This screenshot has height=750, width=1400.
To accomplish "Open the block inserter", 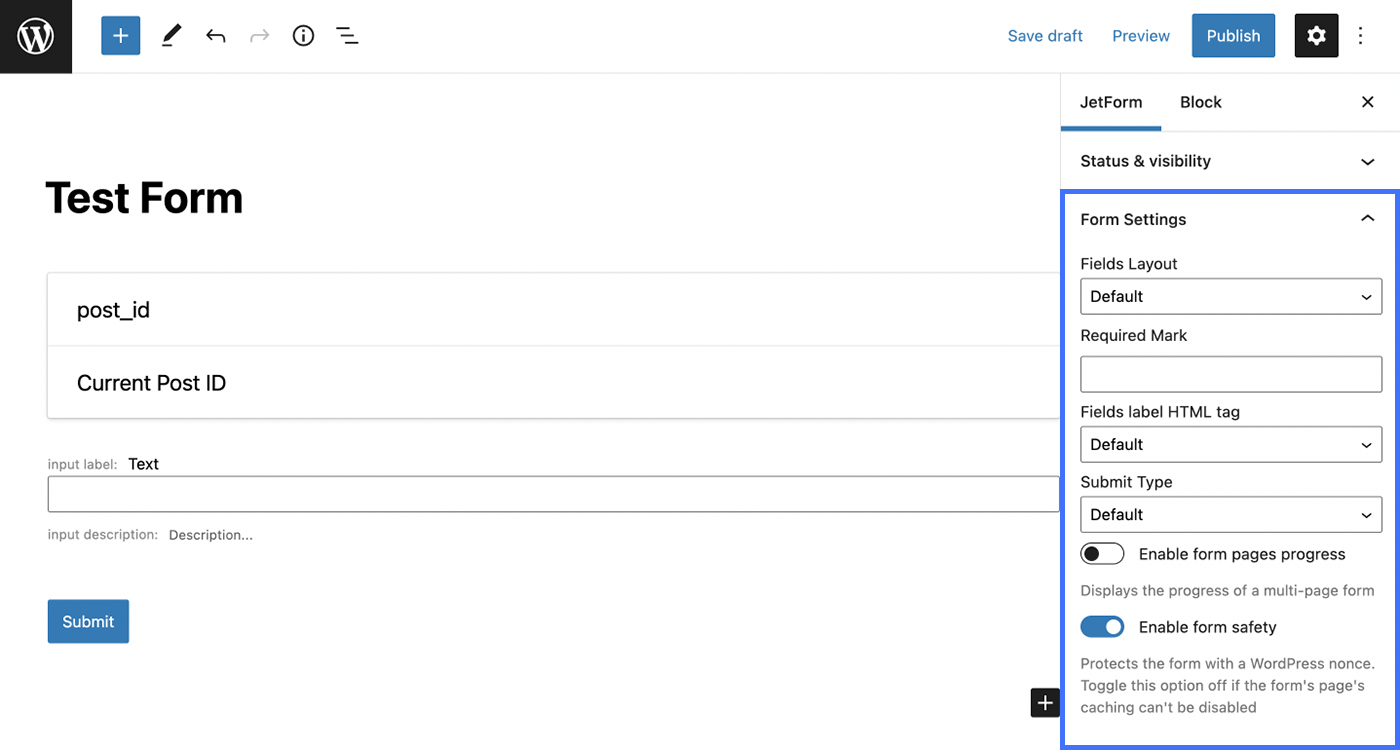I will click(x=120, y=35).
